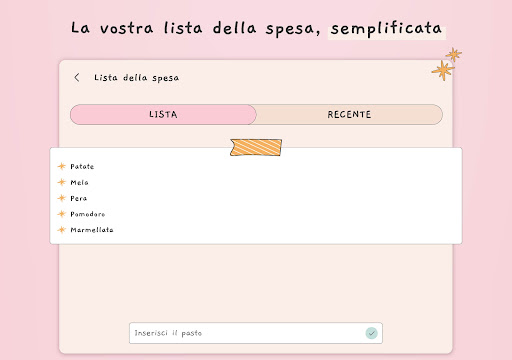Click the large orange sparkle decoration
This screenshot has height=360, width=512.
443,70
